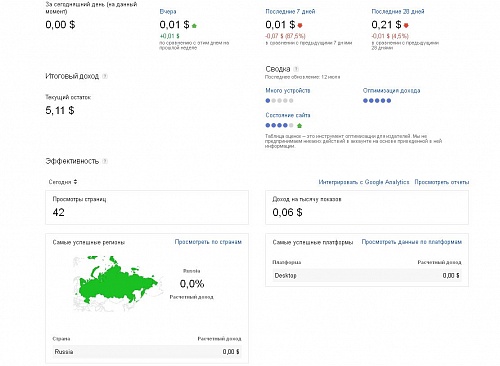The width and height of the screenshot is (500, 366).
Task: Open the Сегодня period dropdown
Action: pyautogui.click(x=63, y=182)
